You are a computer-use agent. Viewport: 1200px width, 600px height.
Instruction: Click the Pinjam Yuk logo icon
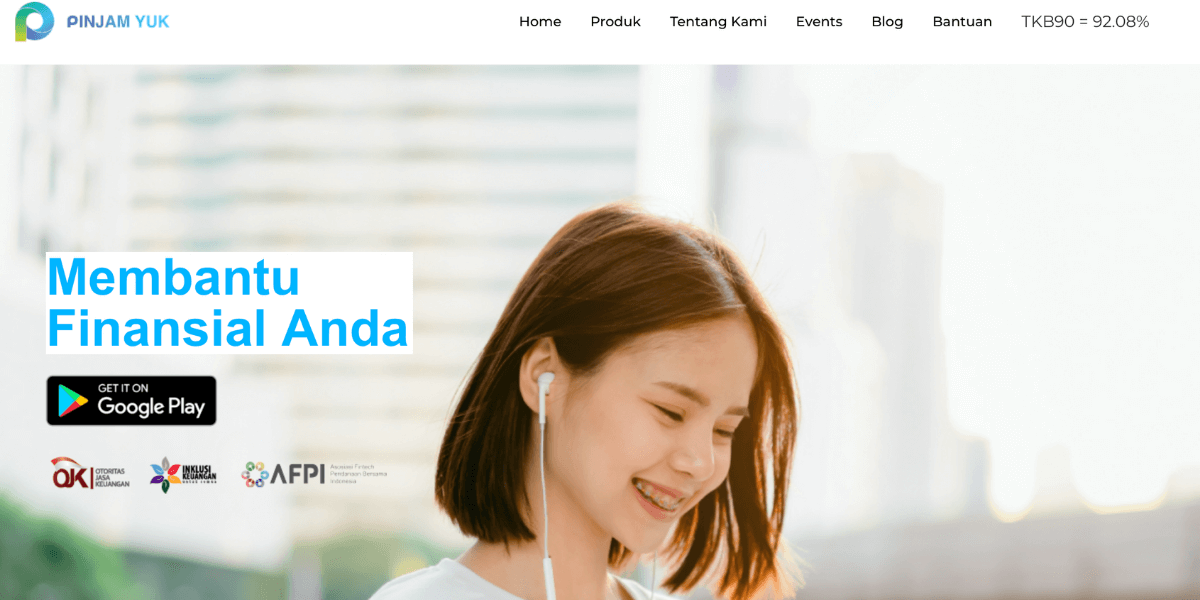tap(34, 22)
